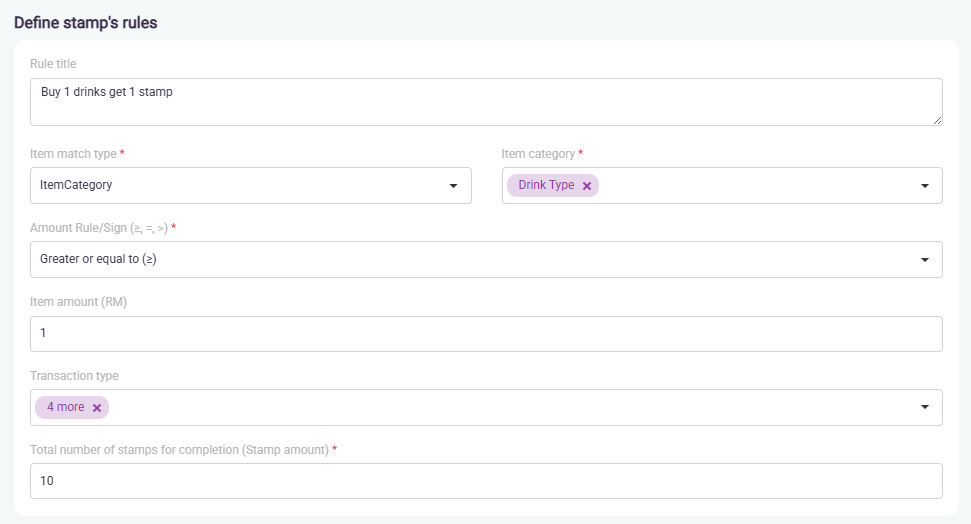The image size is (971, 524).
Task: Click the Drink Type chip label
Action: pos(546,186)
